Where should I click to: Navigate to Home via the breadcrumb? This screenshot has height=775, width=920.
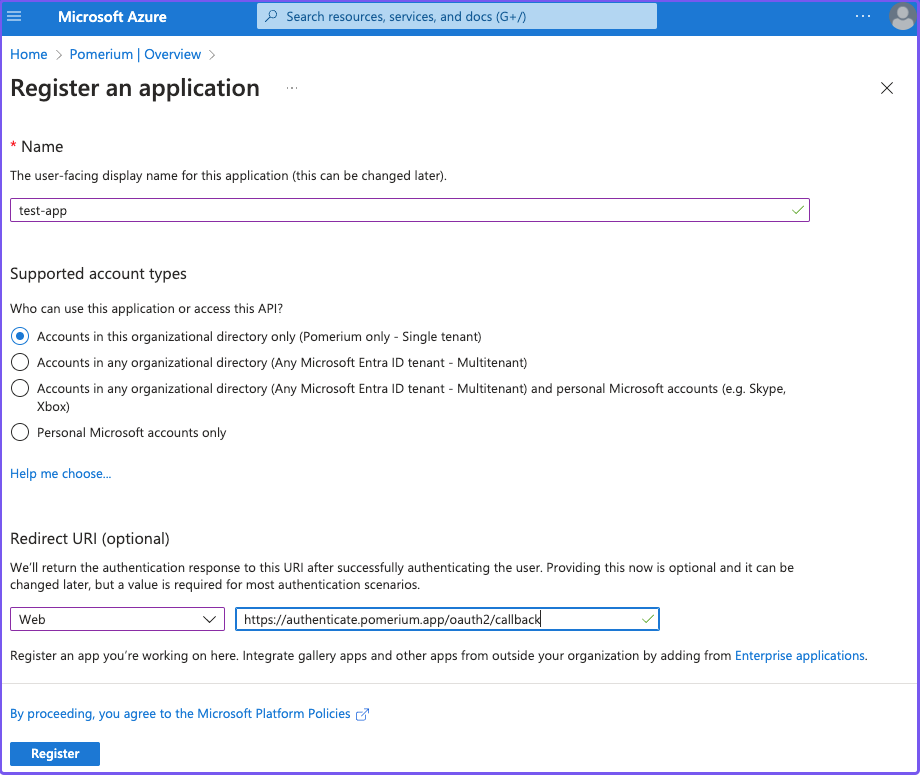pos(28,54)
